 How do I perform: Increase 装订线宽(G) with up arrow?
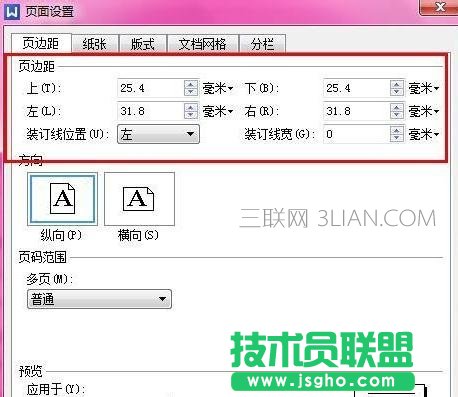(397, 130)
